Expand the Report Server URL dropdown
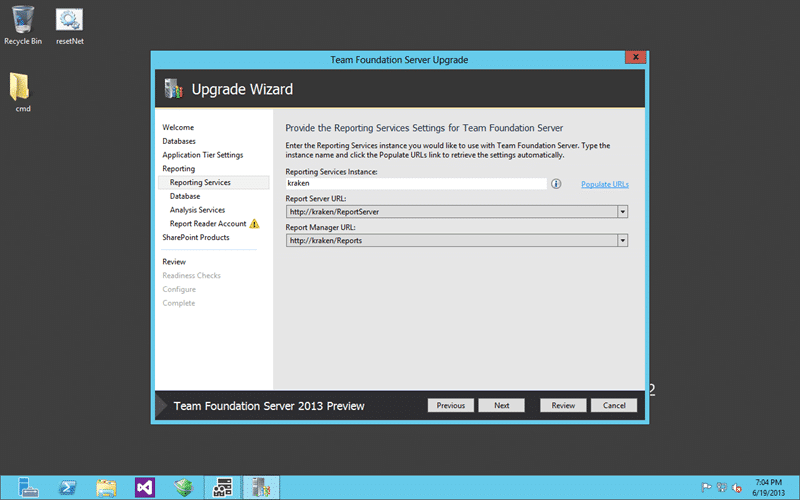The width and height of the screenshot is (800, 500). click(622, 212)
